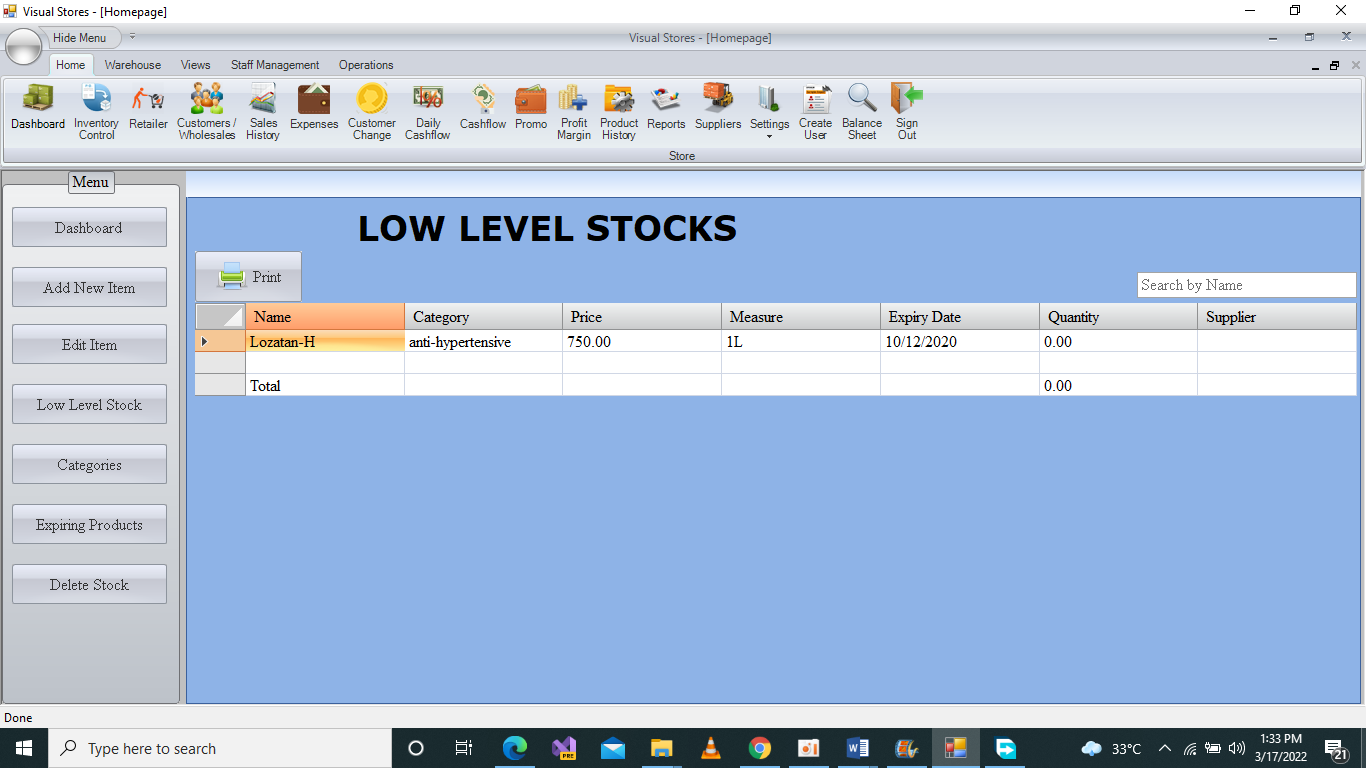The width and height of the screenshot is (1366, 768).
Task: Open Product History from the ribbon
Action: [619, 110]
